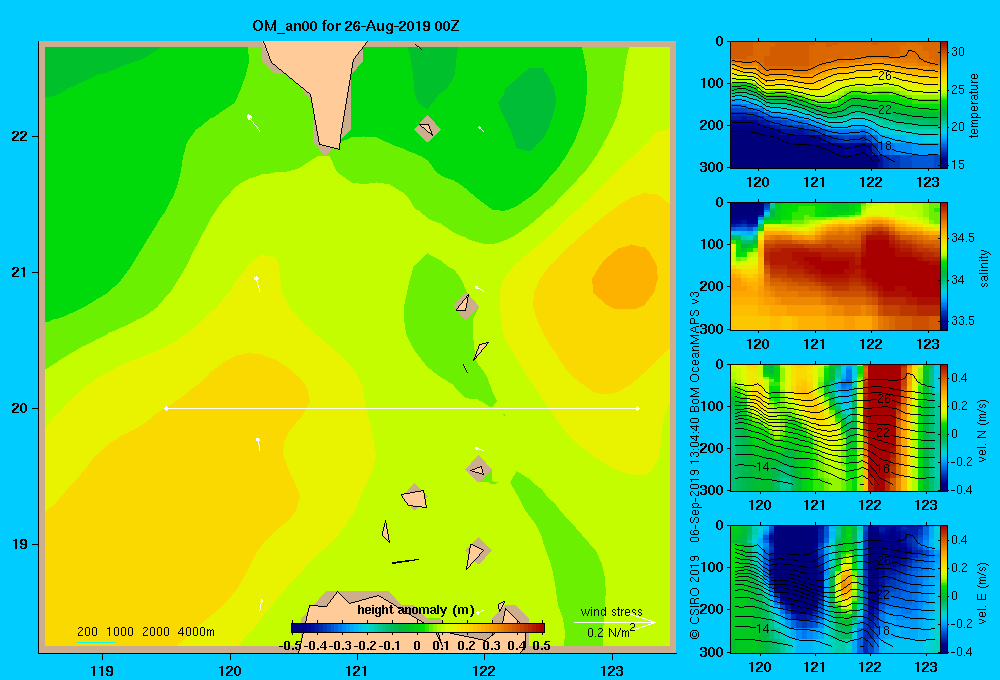Open the salinity depth section plot
1000x680 pixels.
pos(834,266)
